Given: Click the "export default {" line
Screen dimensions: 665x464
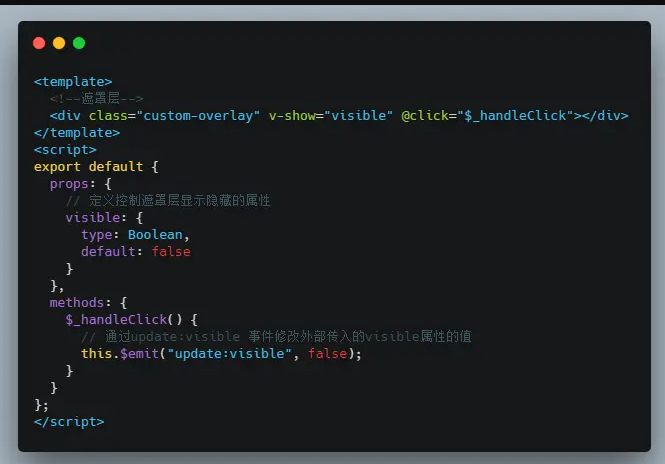Looking at the screenshot, I should click(x=96, y=167).
